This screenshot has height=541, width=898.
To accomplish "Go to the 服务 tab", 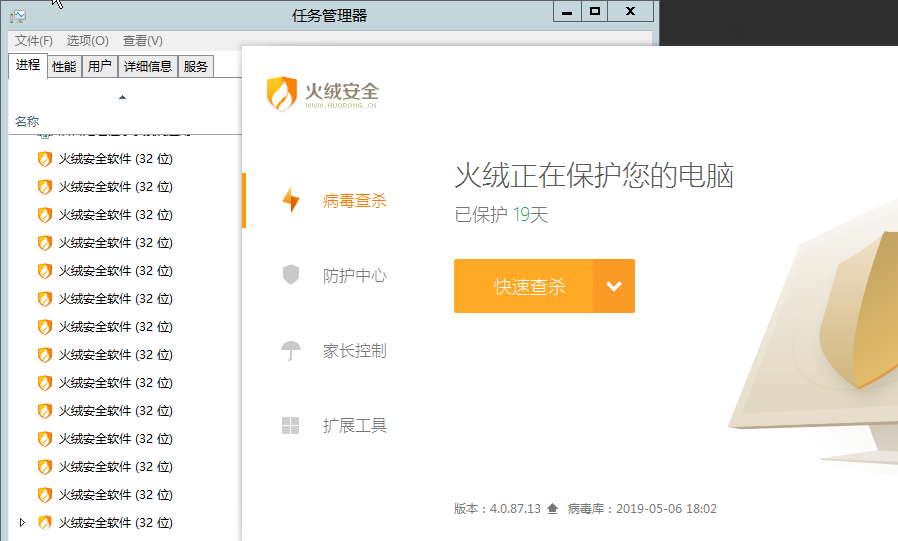I will click(196, 67).
